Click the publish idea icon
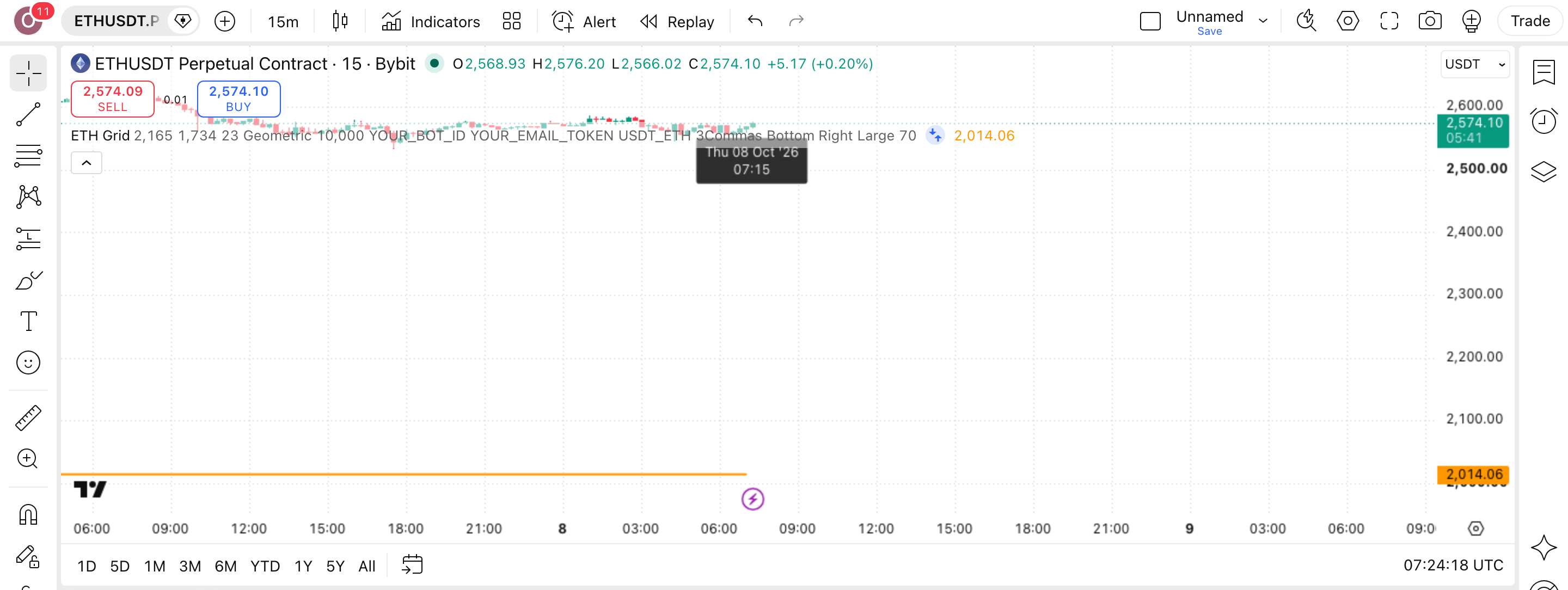The image size is (1568, 590). (x=1471, y=21)
